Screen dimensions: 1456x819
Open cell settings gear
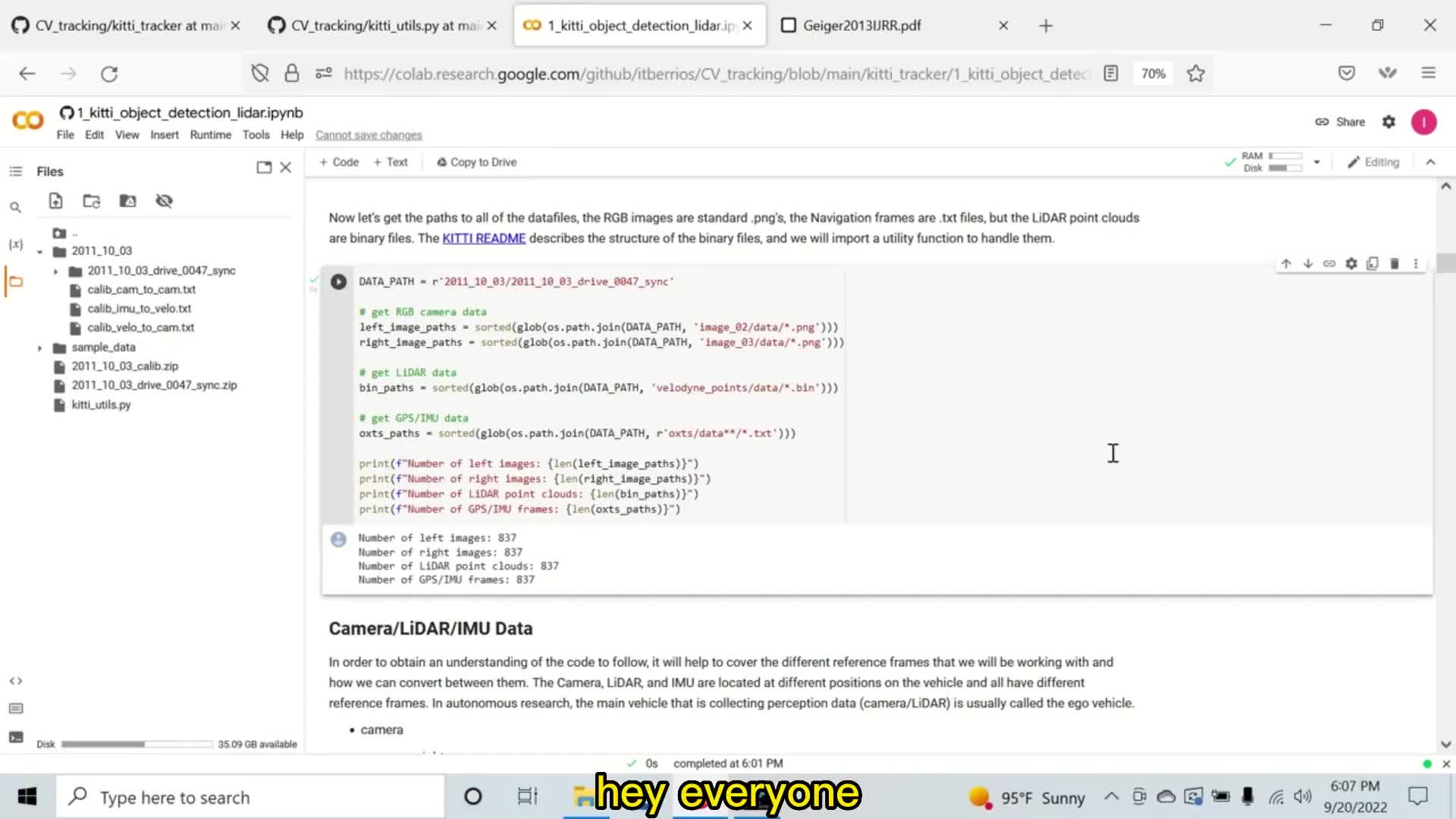[x=1351, y=264]
